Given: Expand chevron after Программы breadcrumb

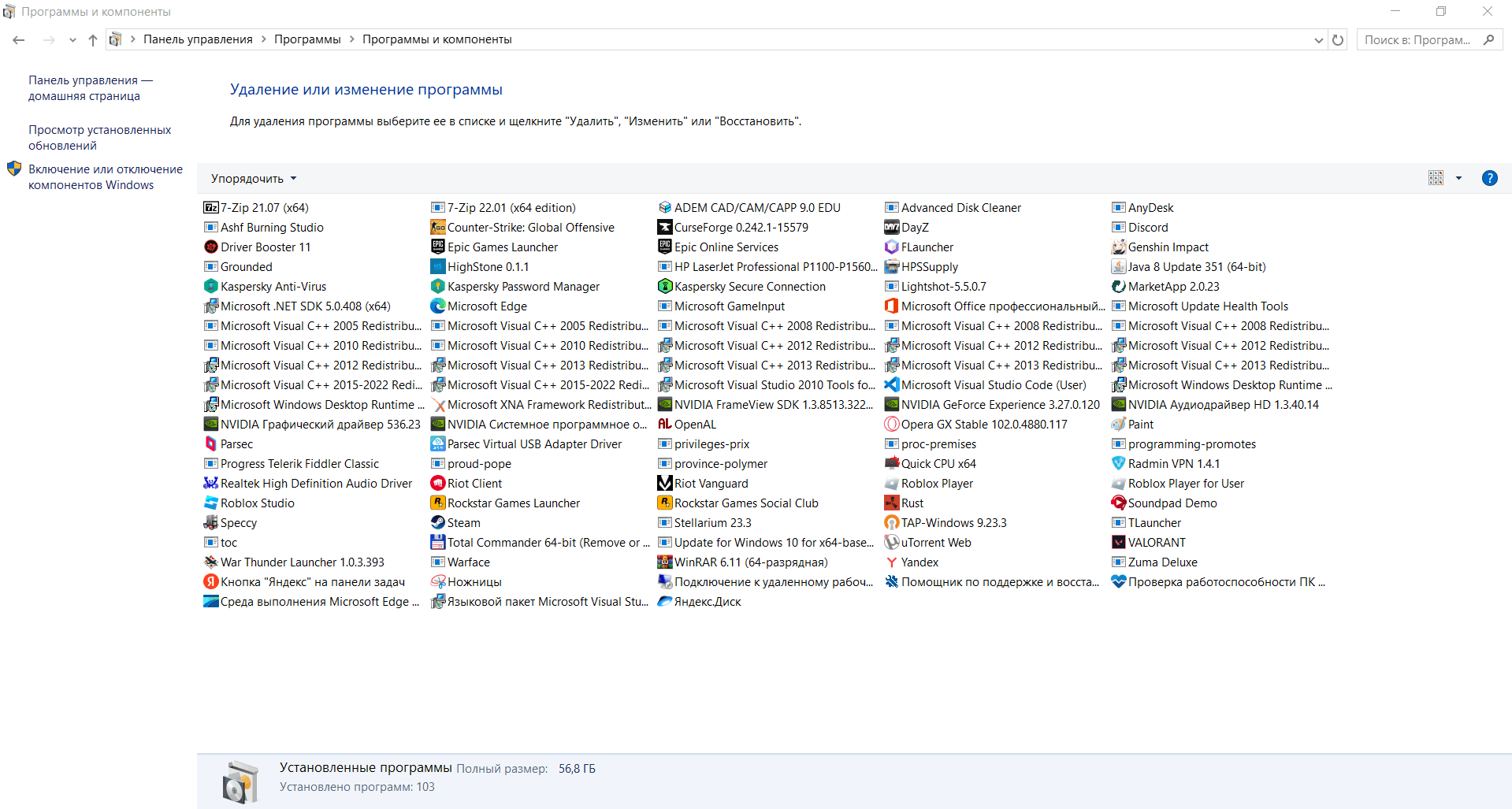Looking at the screenshot, I should point(352,39).
